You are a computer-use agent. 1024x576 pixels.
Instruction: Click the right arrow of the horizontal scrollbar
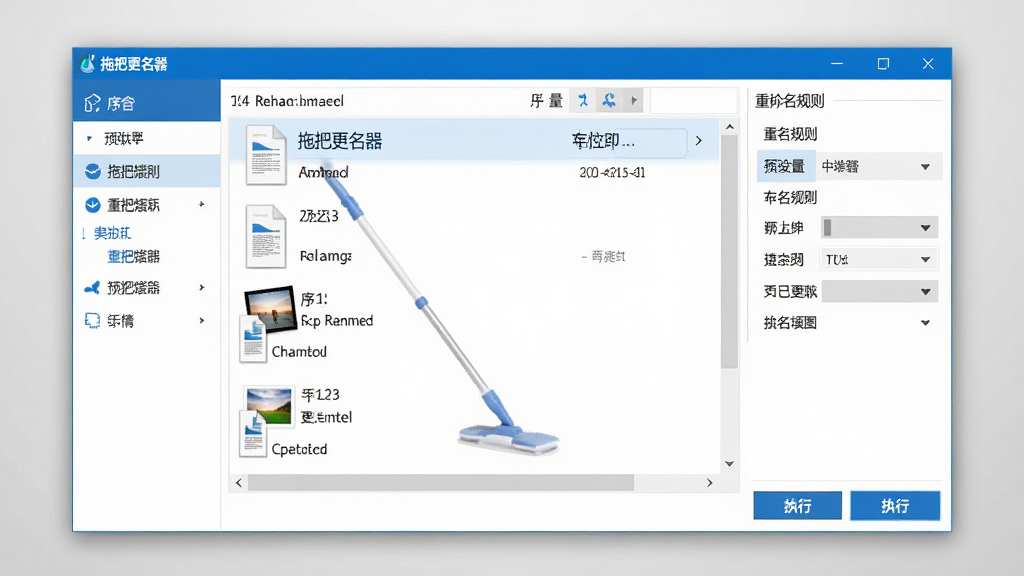tap(710, 483)
